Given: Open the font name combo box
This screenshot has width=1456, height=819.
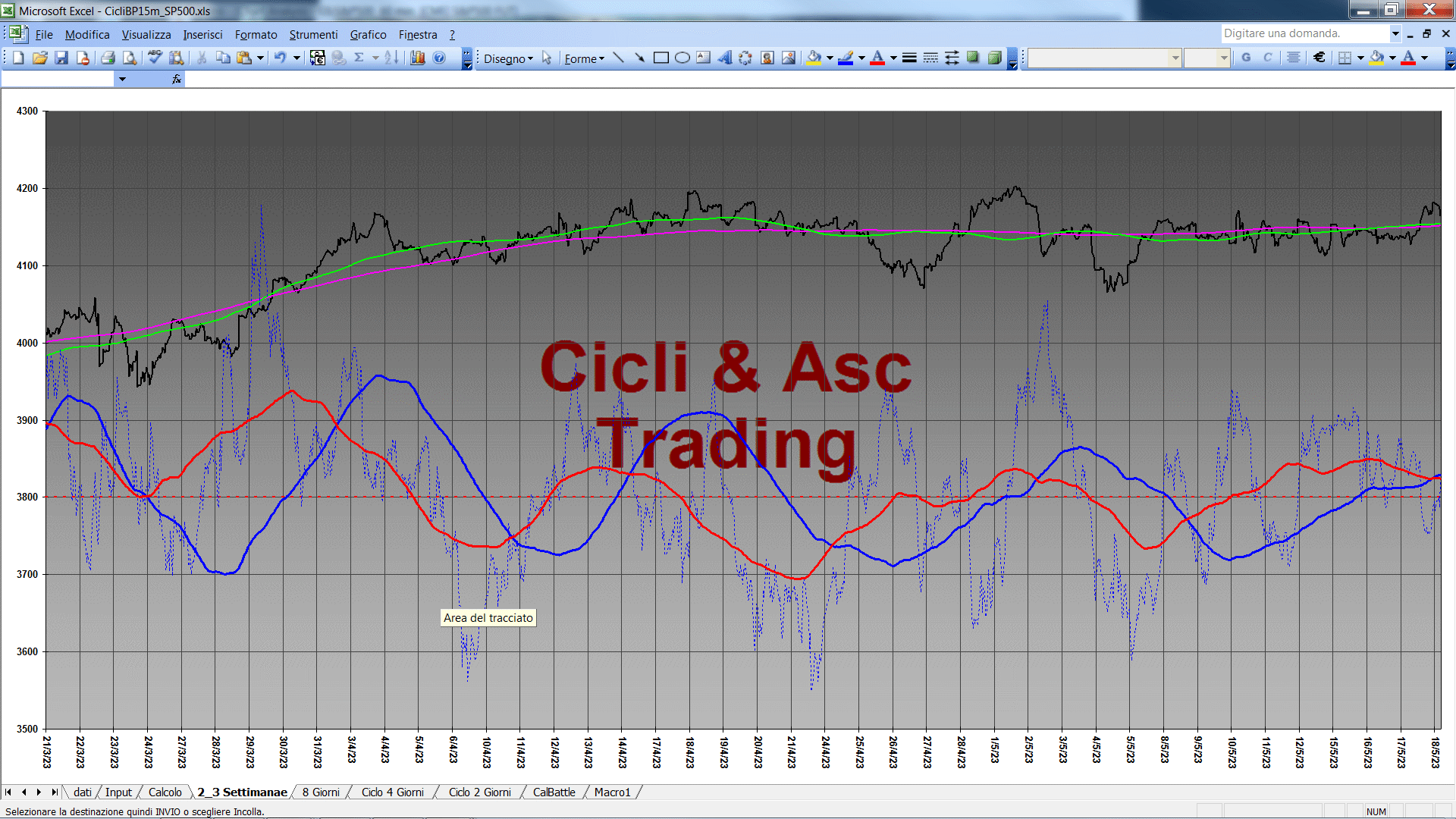Looking at the screenshot, I should 1104,58.
